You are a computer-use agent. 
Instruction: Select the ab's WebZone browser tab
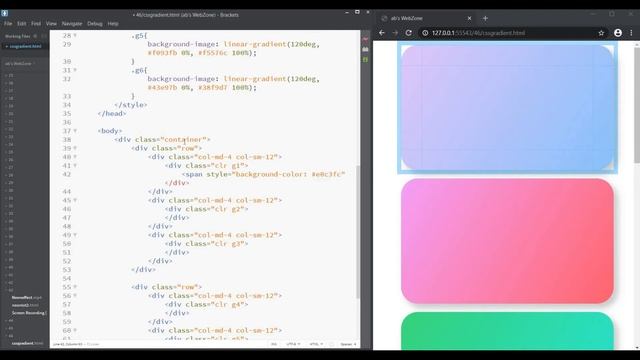pos(427,18)
